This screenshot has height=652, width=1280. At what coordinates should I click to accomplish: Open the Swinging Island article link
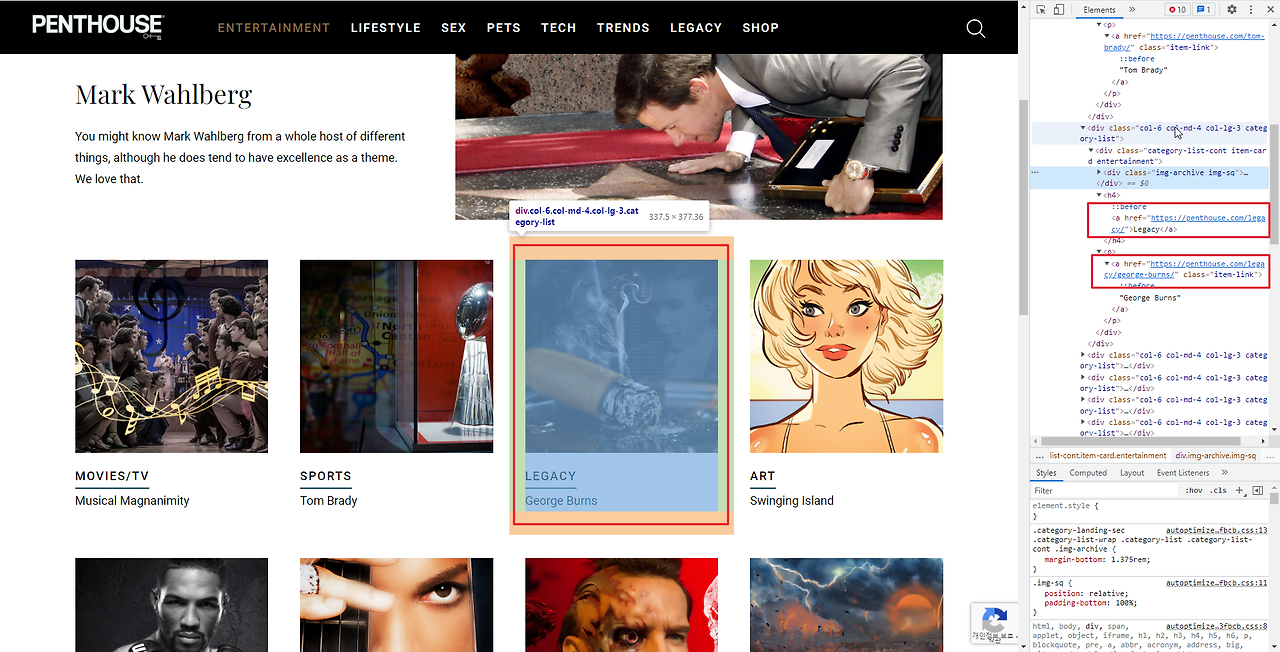click(792, 501)
